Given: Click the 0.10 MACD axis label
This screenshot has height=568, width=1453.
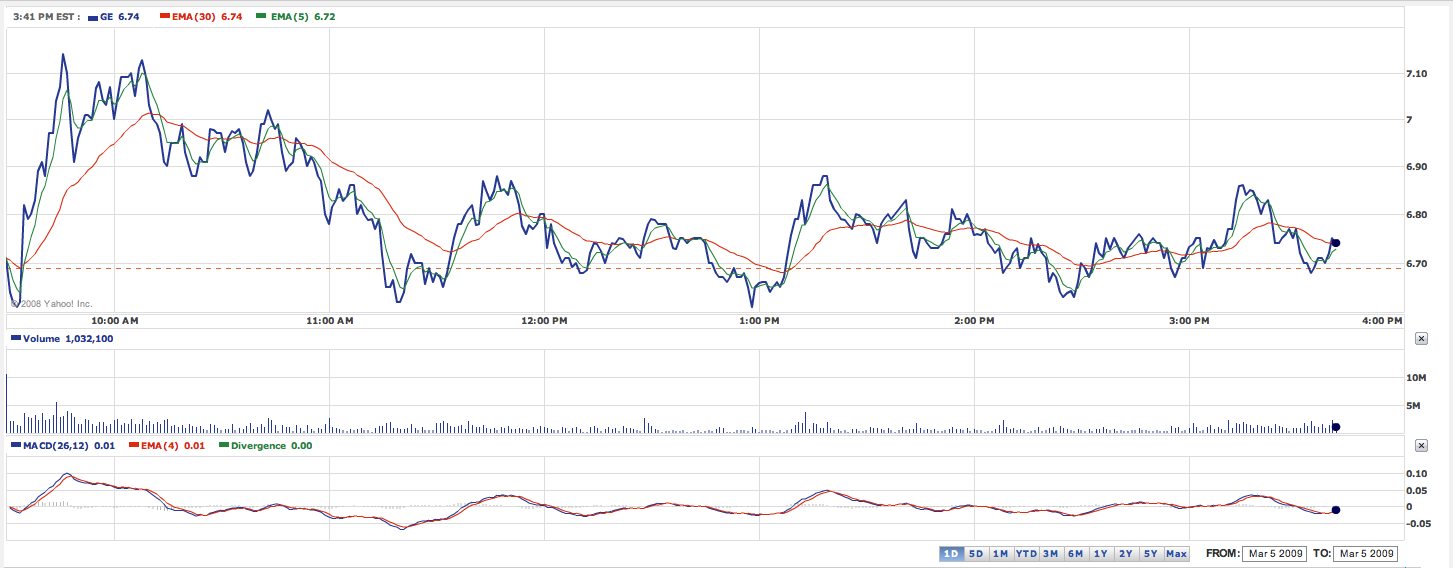Looking at the screenshot, I should (1416, 473).
